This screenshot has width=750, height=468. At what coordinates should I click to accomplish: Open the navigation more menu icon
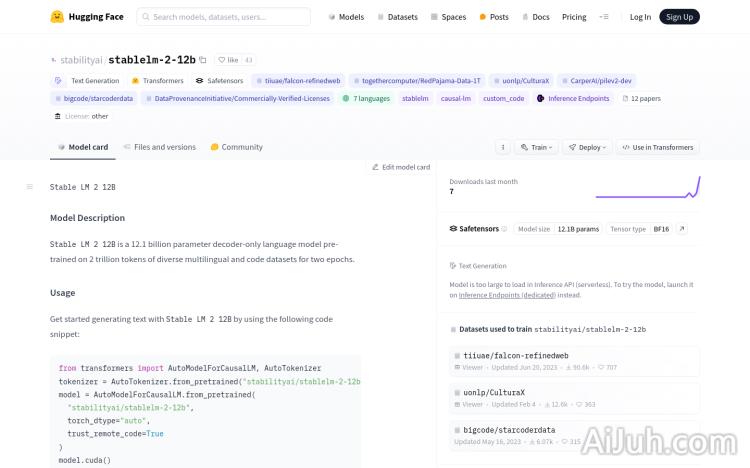[603, 17]
